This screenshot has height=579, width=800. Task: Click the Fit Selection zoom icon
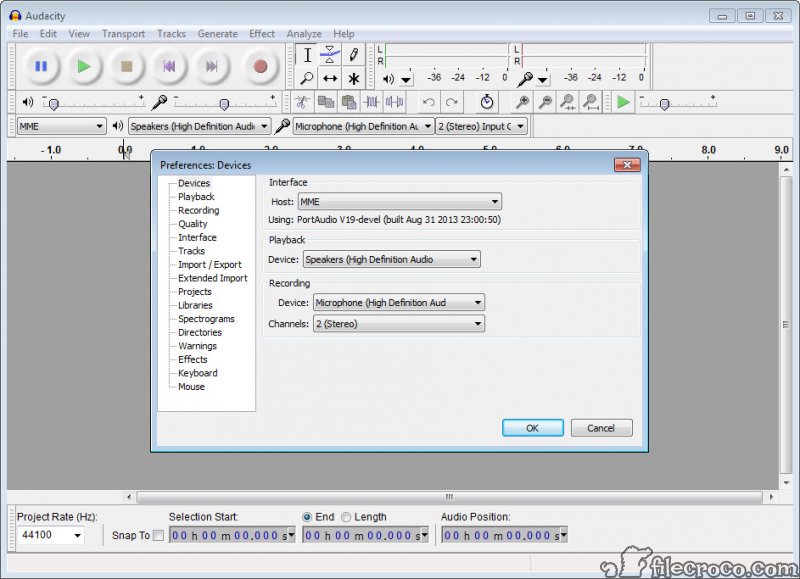pyautogui.click(x=568, y=103)
